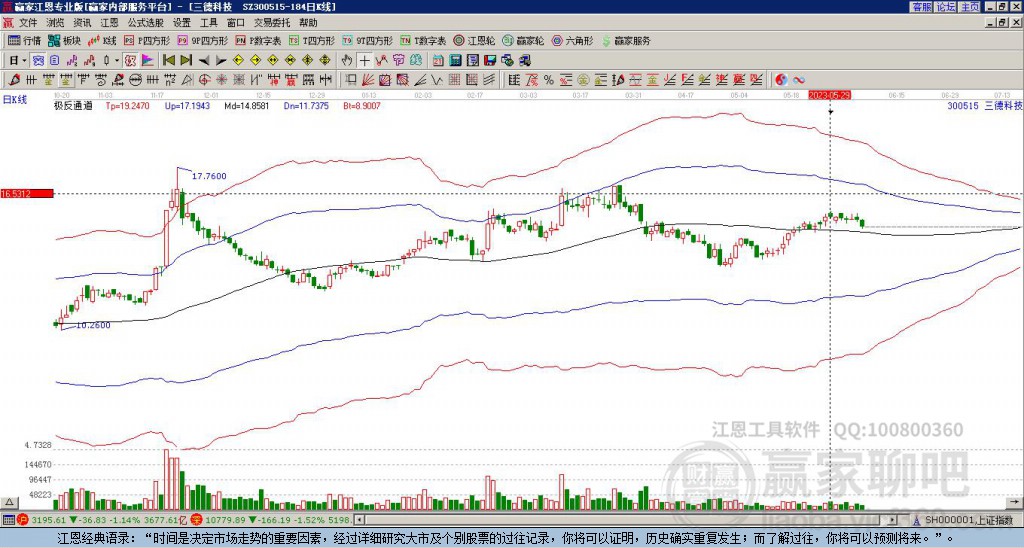Click the 极反通道 indicator label

pos(73,105)
